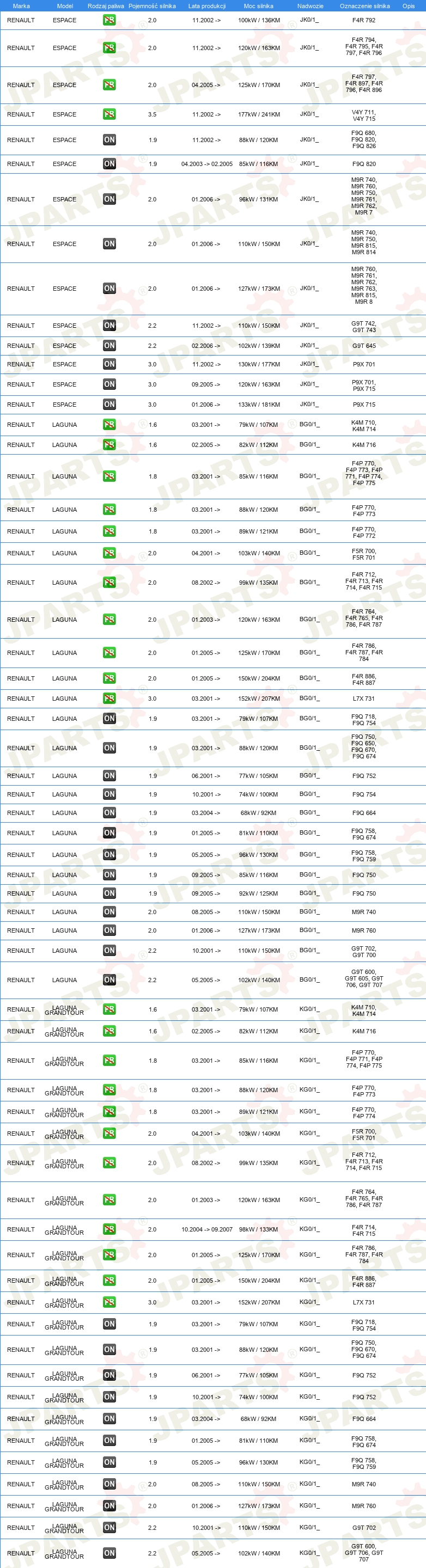Image resolution: width=426 pixels, height=1568 pixels.
Task: Select power value 177kW / 241KM
Action: (259, 114)
